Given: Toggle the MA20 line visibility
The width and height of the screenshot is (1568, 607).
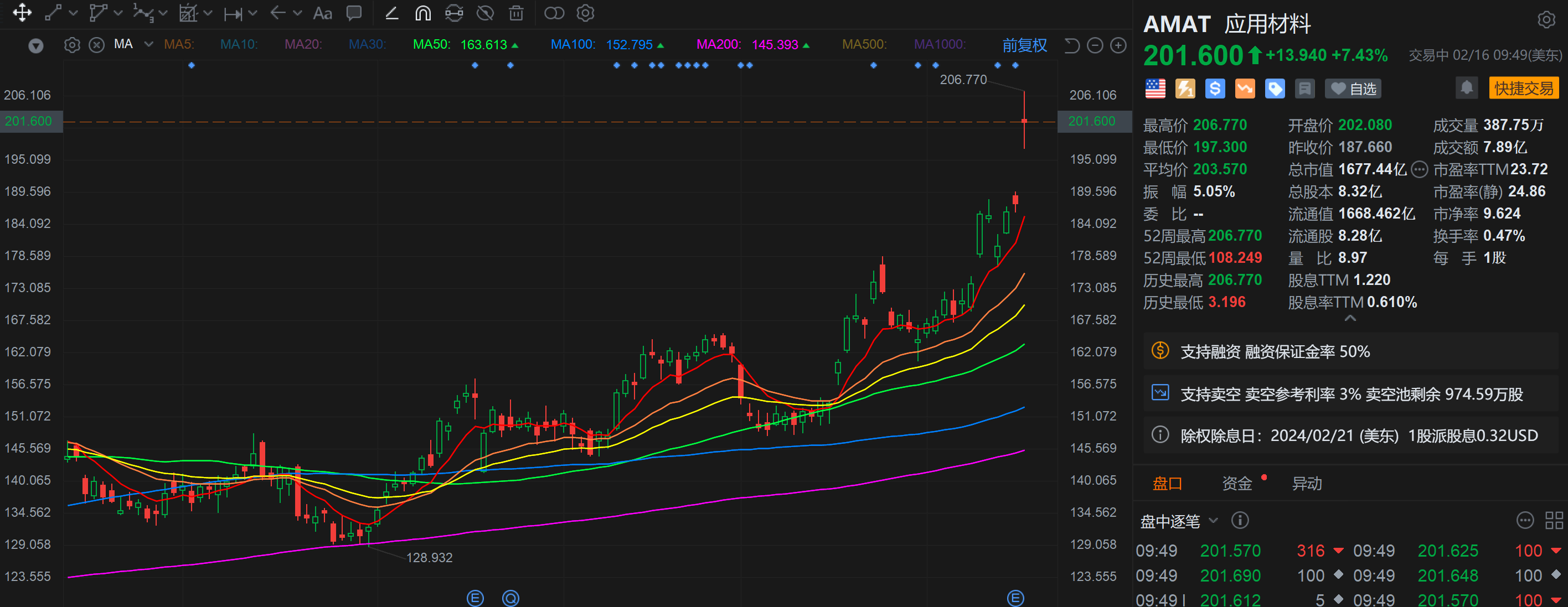Looking at the screenshot, I should tap(303, 44).
